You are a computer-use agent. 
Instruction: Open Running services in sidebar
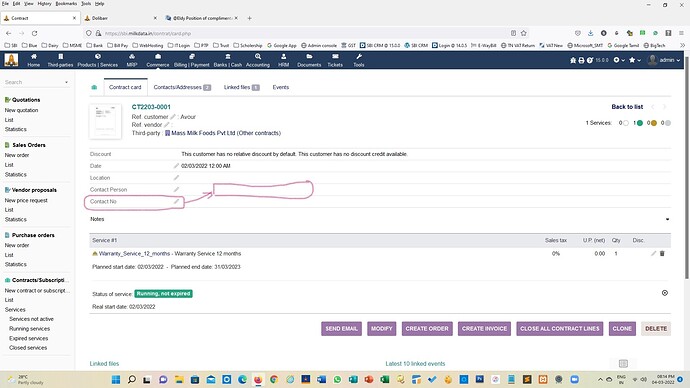point(29,329)
